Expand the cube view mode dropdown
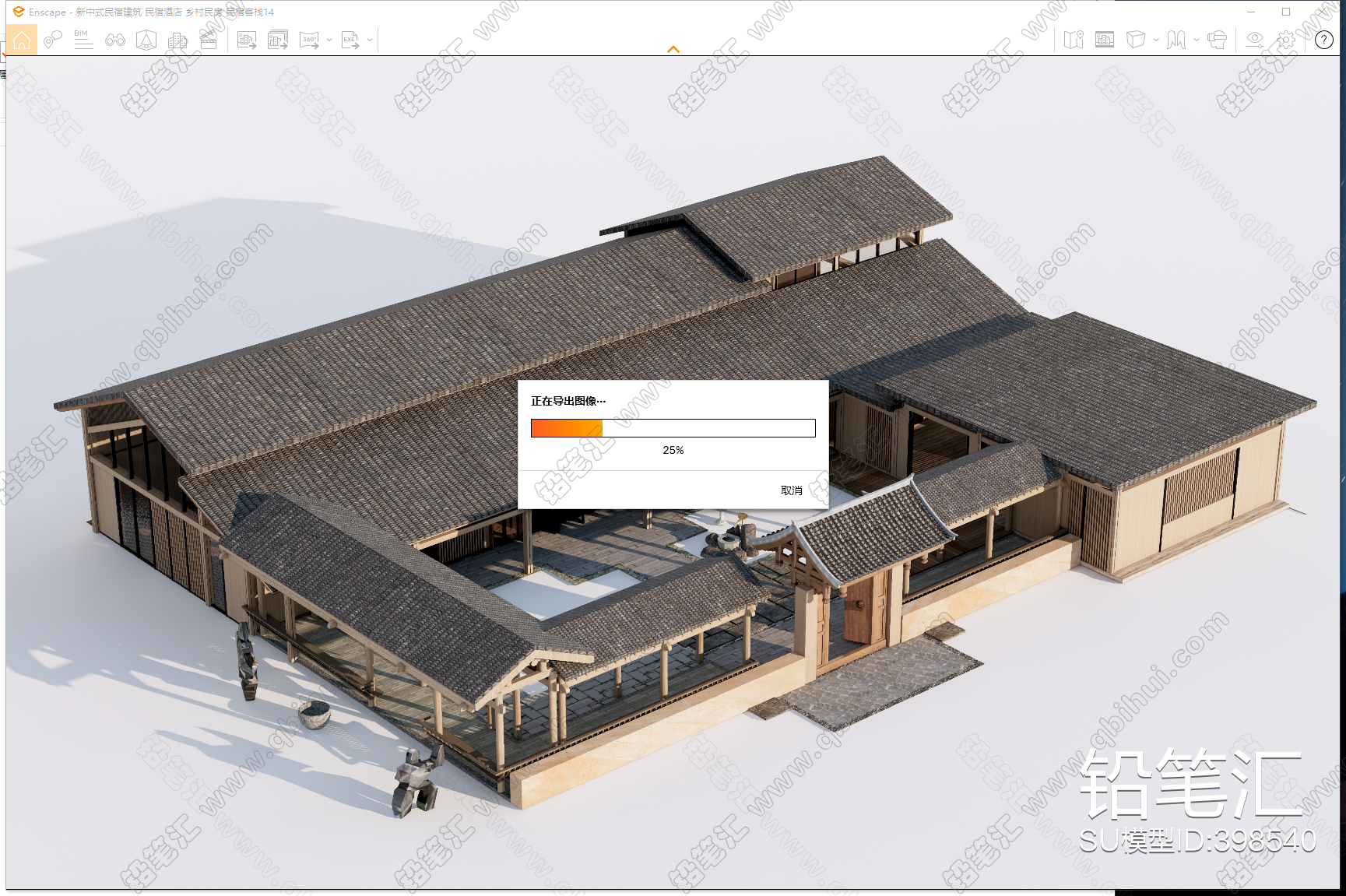 pyautogui.click(x=1156, y=40)
